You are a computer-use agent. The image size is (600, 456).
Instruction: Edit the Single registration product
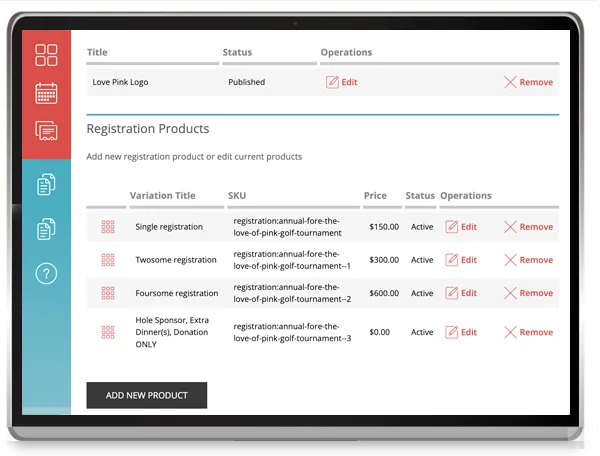tap(461, 227)
